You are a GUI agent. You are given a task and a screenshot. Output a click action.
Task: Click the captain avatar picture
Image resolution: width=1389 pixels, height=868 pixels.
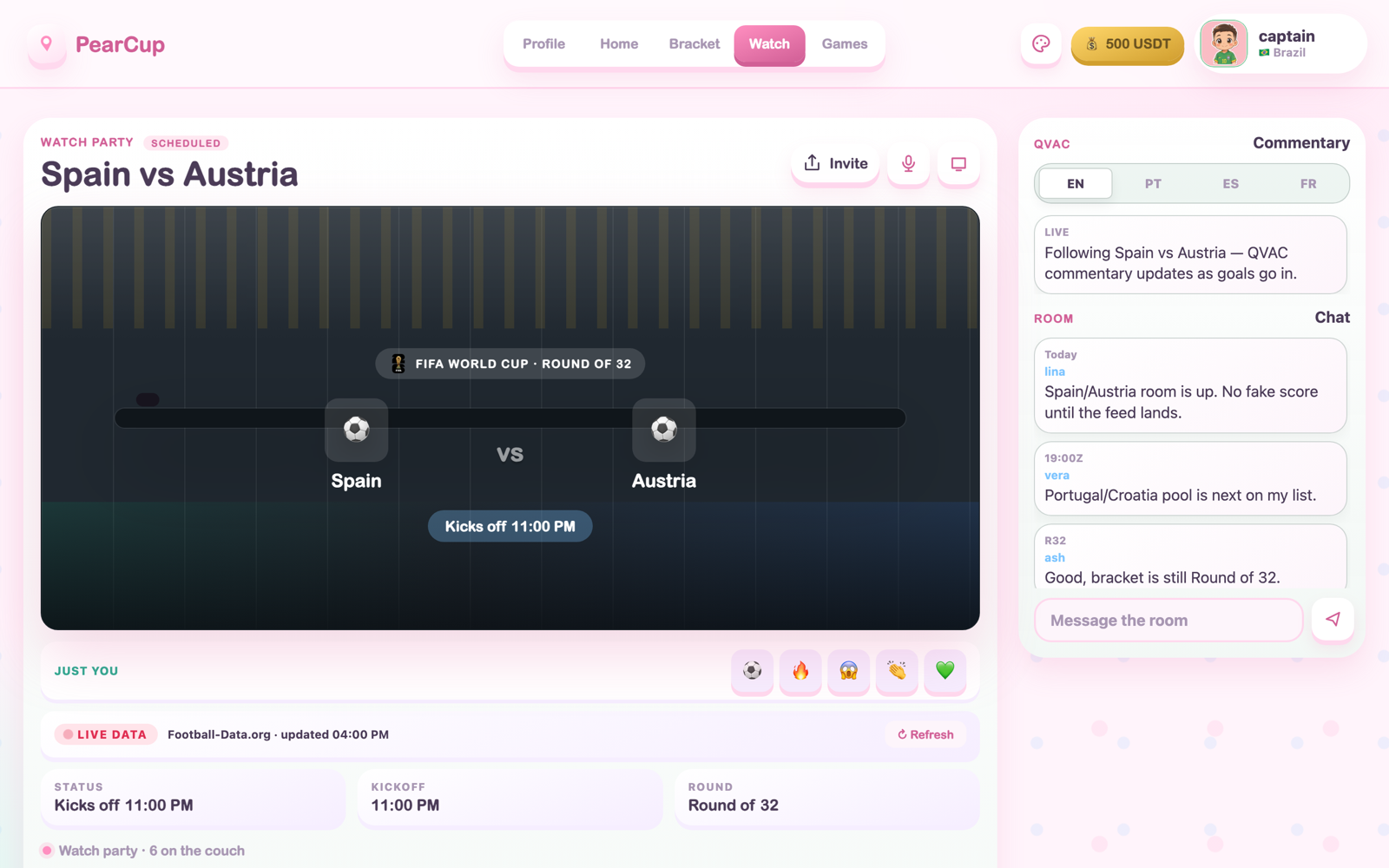tap(1224, 44)
